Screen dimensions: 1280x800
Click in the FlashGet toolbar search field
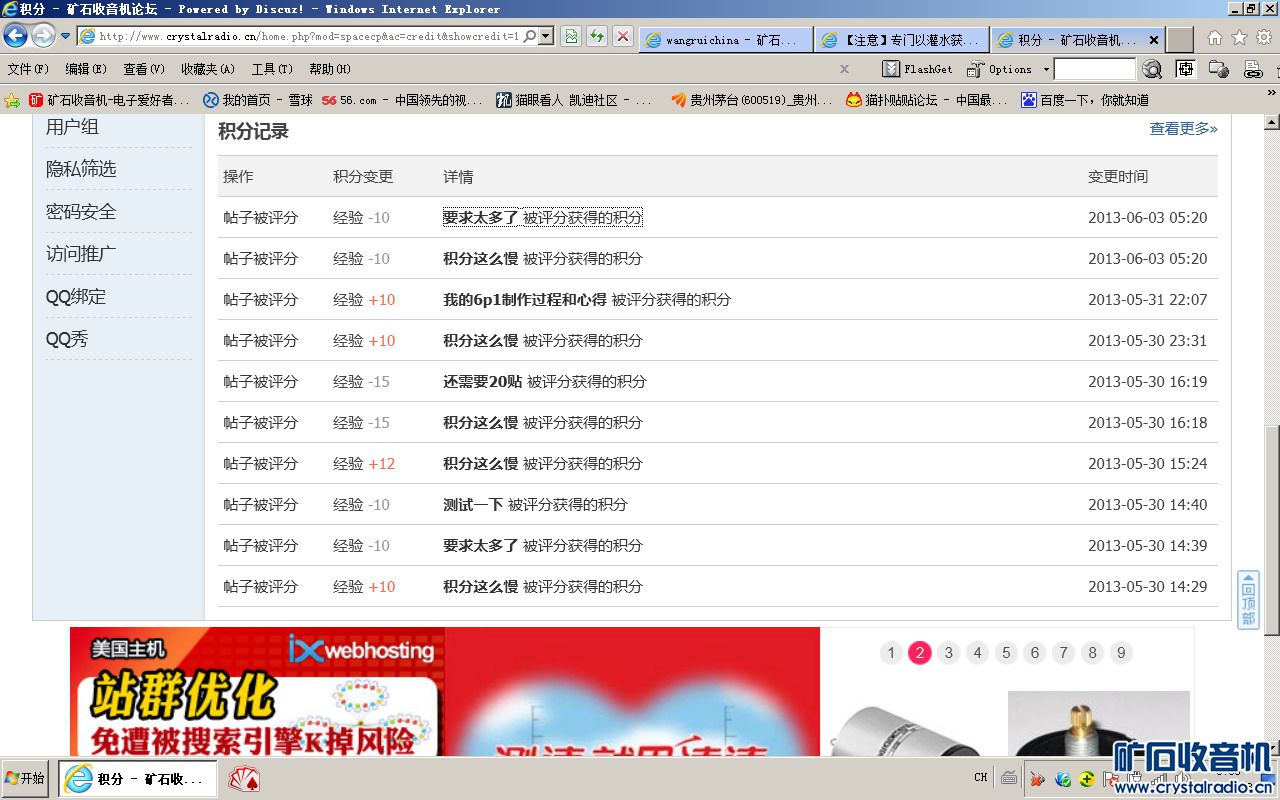1094,69
